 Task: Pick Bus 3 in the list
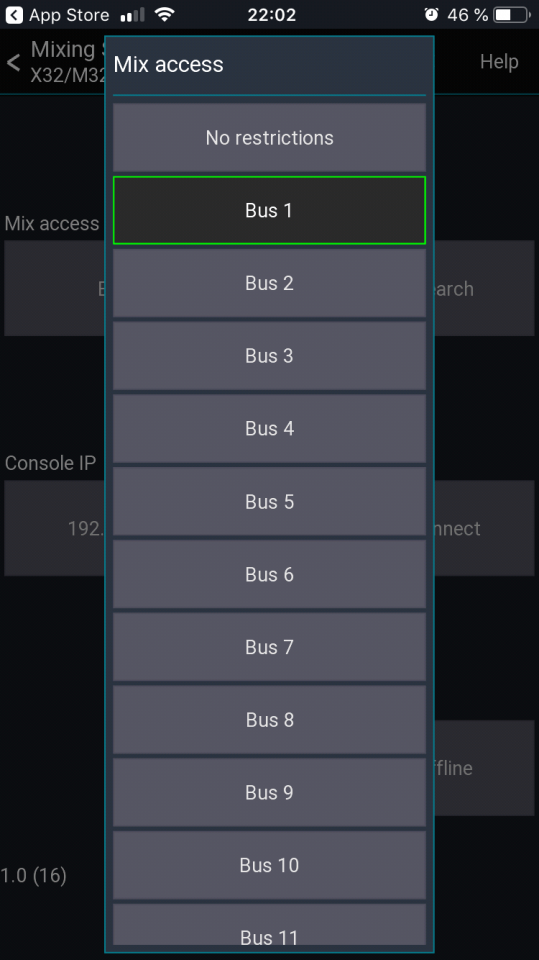(270, 356)
